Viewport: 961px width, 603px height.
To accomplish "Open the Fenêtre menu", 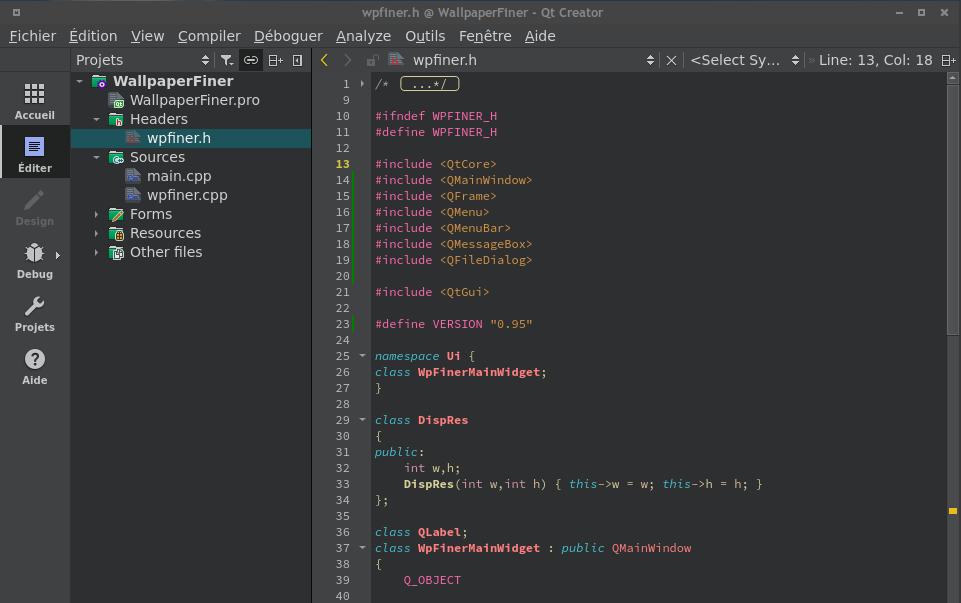I will [x=485, y=36].
